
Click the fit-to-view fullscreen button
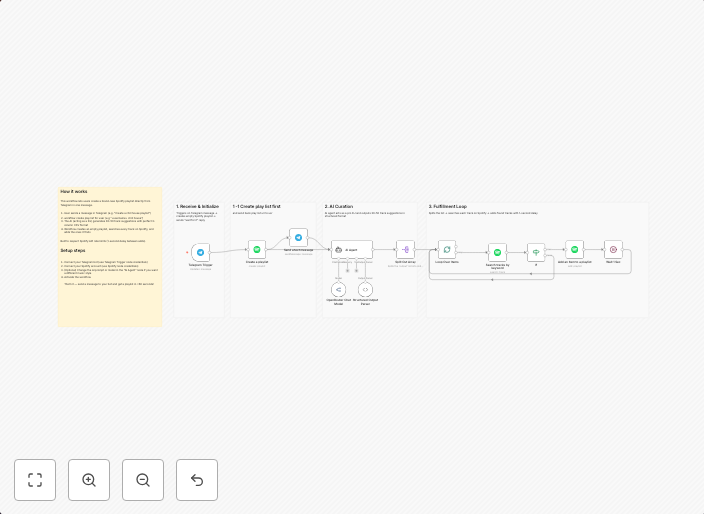click(35, 480)
